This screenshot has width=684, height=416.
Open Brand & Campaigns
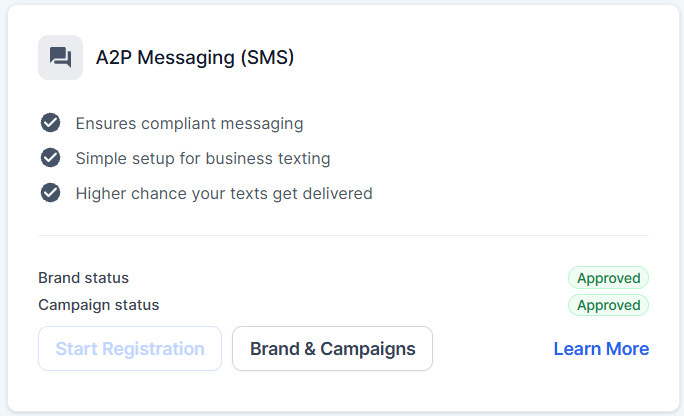(332, 349)
